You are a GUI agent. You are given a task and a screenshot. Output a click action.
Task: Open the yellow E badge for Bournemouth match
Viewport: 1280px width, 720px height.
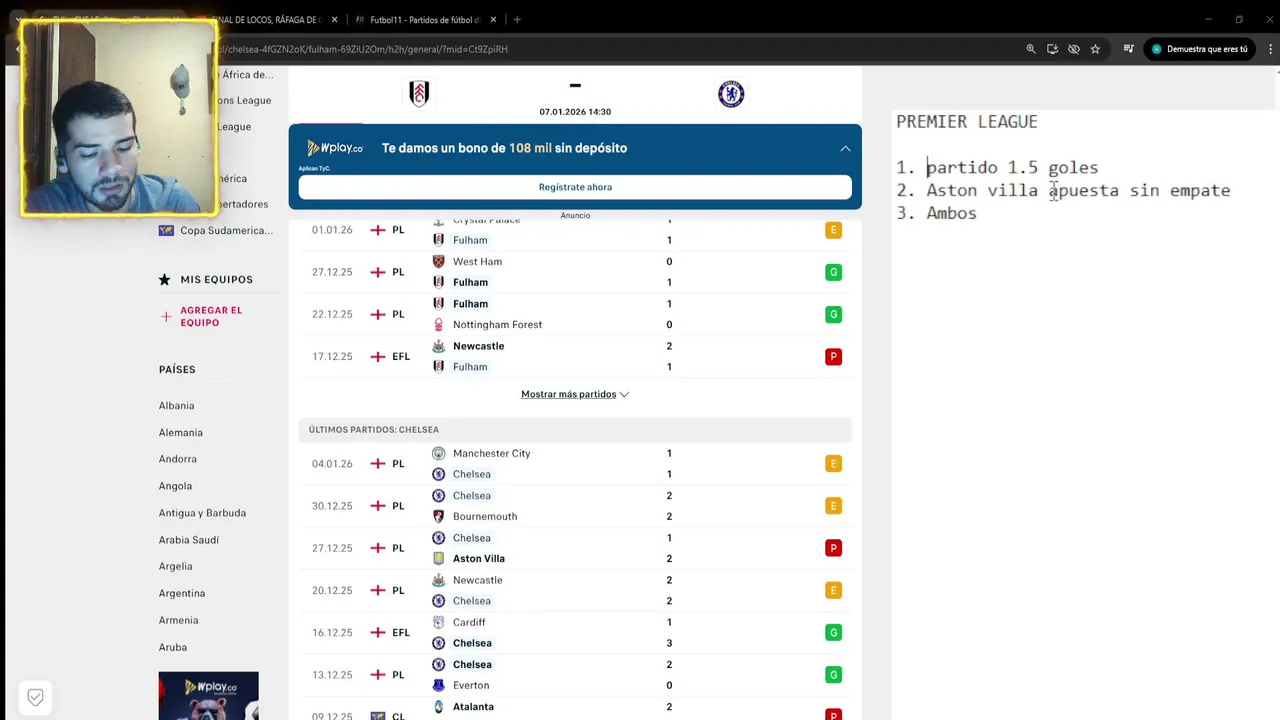point(833,506)
